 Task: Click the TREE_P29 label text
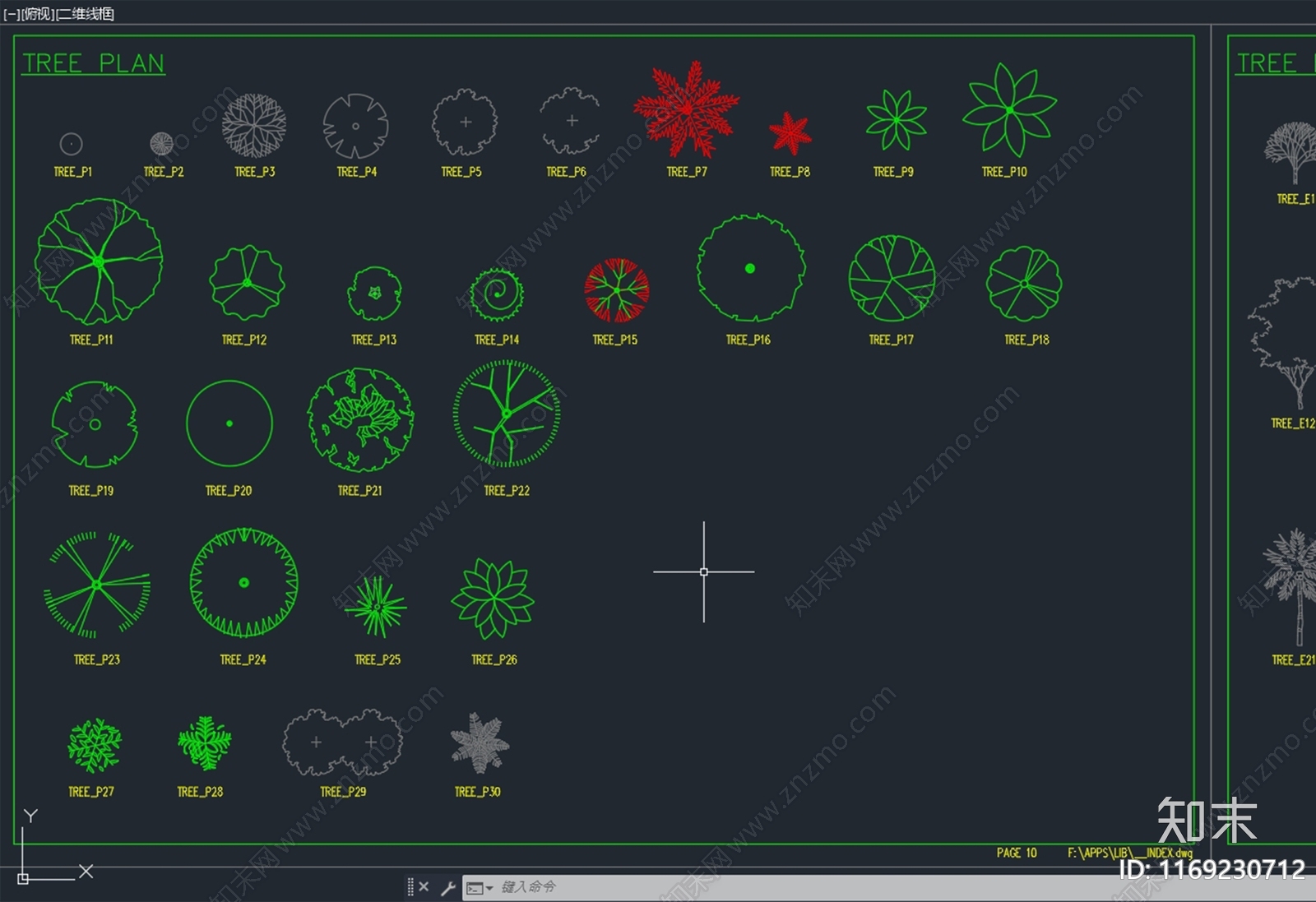coord(343,792)
